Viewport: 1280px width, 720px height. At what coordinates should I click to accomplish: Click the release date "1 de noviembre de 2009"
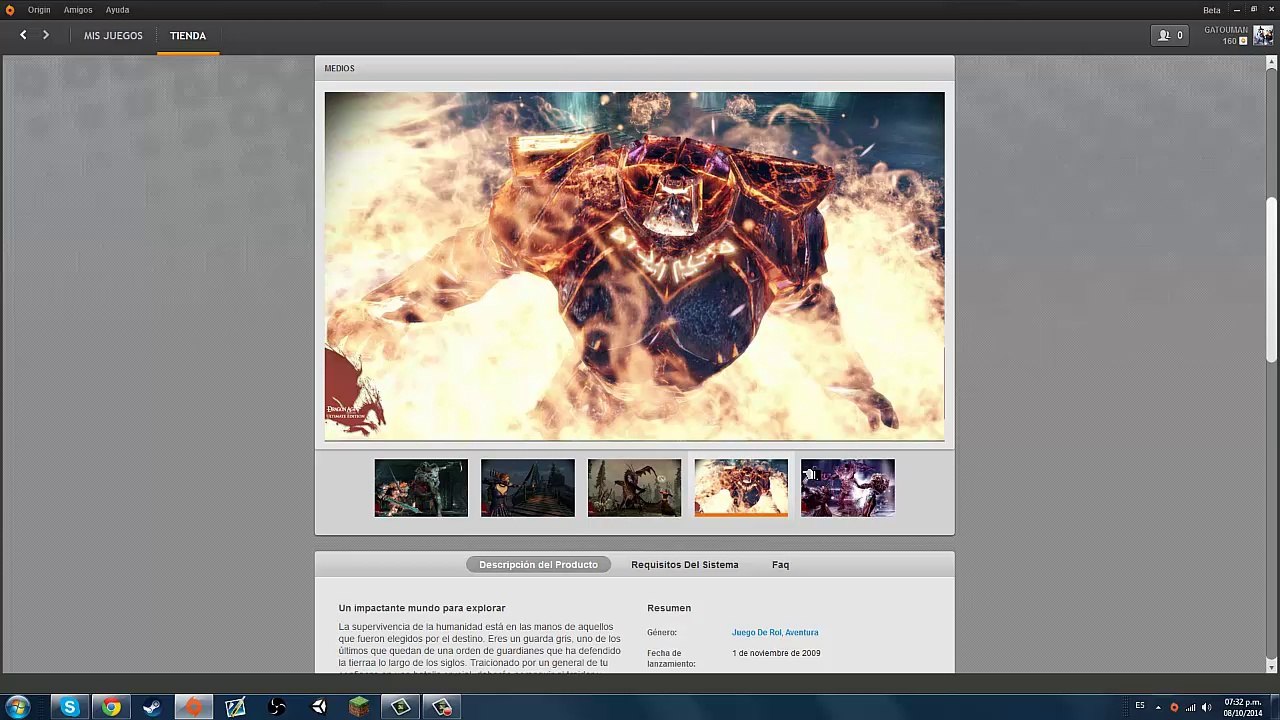pyautogui.click(x=776, y=653)
